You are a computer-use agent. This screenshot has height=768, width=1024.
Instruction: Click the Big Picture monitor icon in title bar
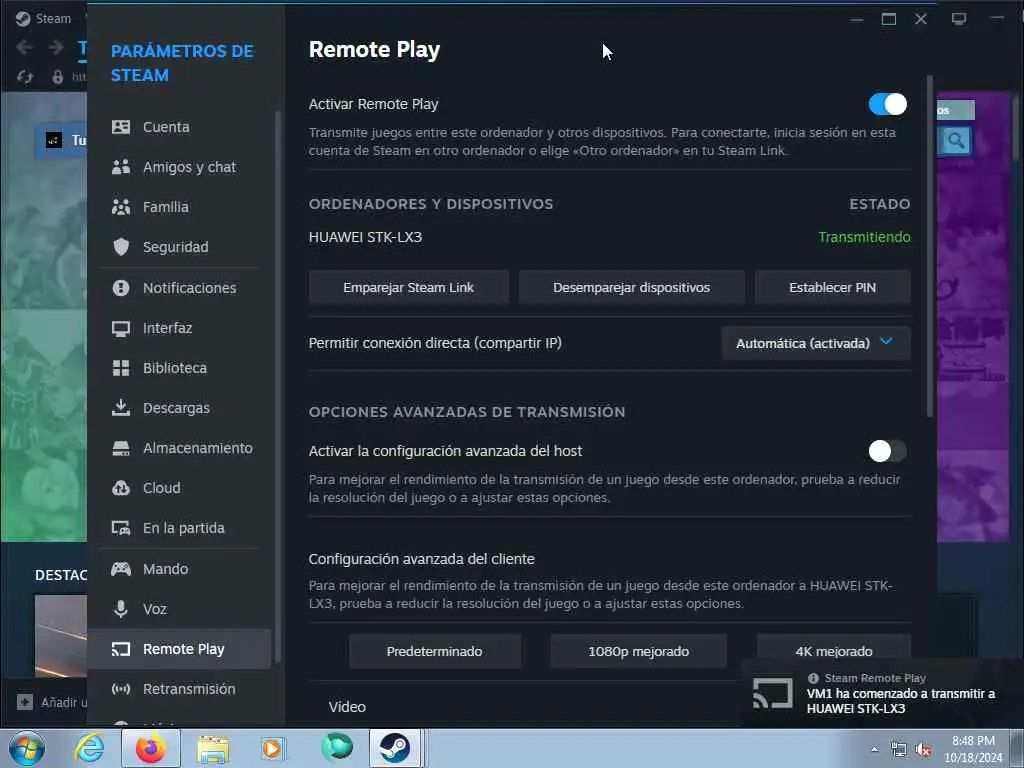pyautogui.click(x=958, y=19)
